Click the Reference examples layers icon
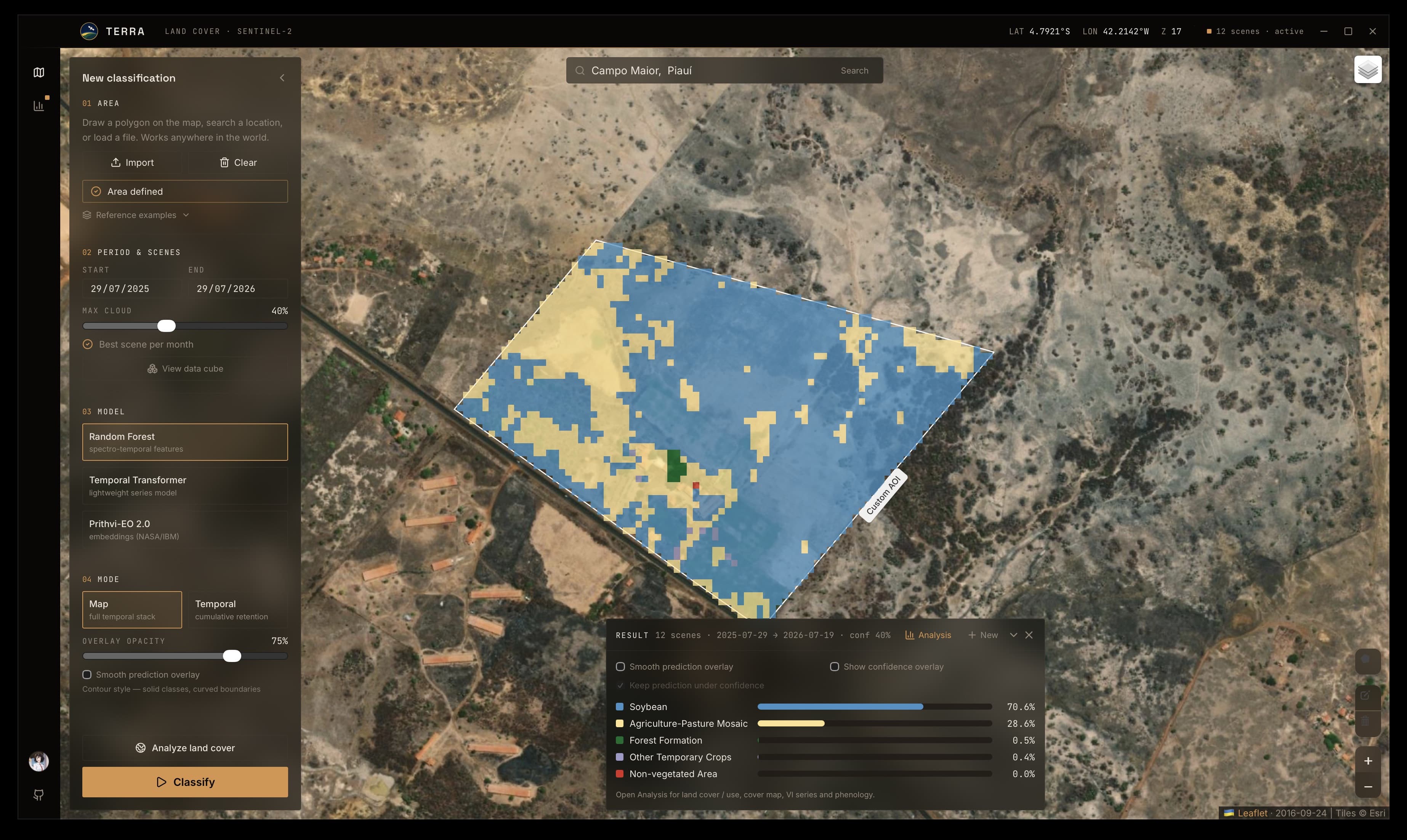Image resolution: width=1407 pixels, height=840 pixels. point(87,215)
